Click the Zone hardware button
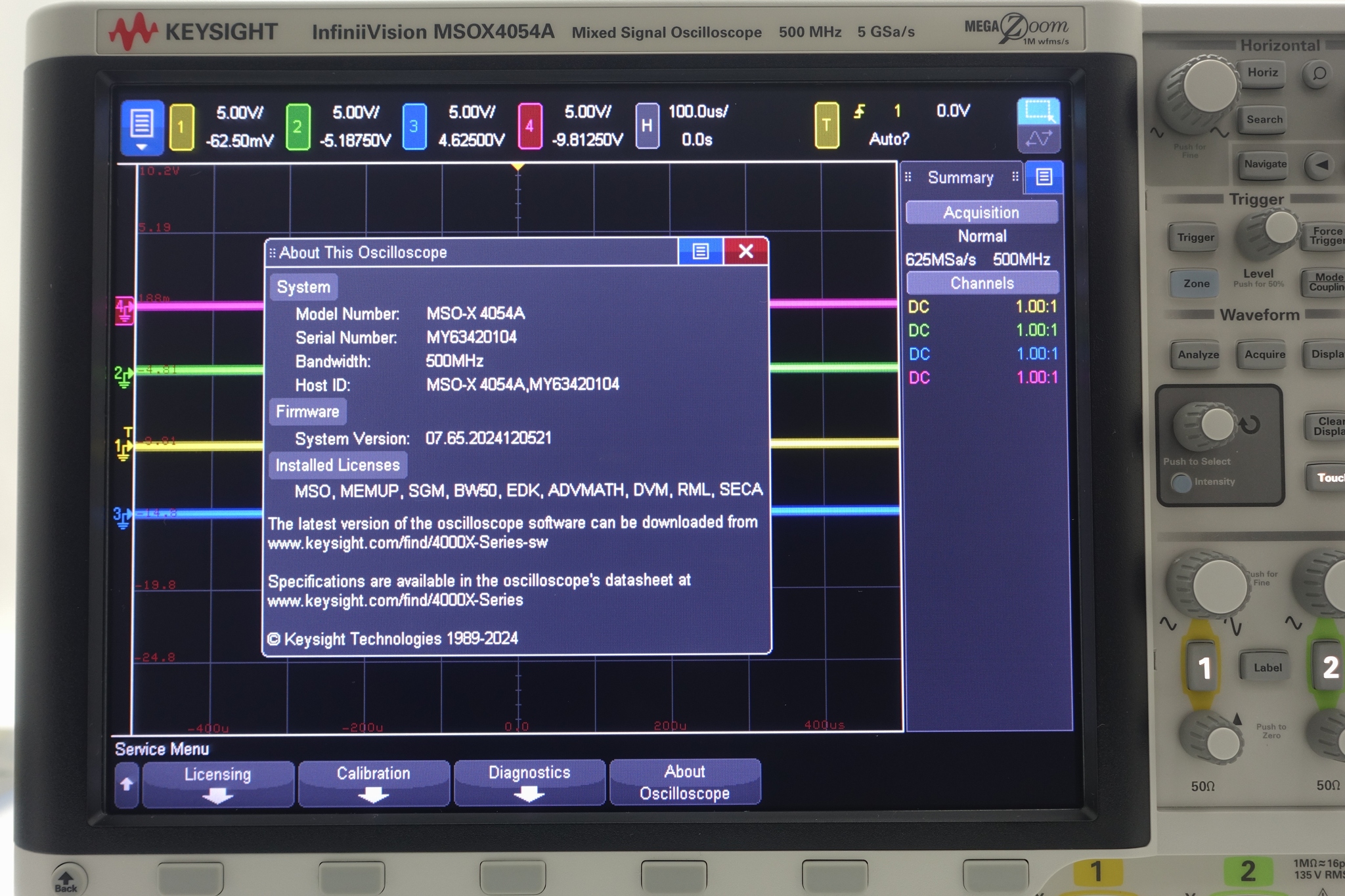The height and width of the screenshot is (896, 1345). (x=1196, y=284)
